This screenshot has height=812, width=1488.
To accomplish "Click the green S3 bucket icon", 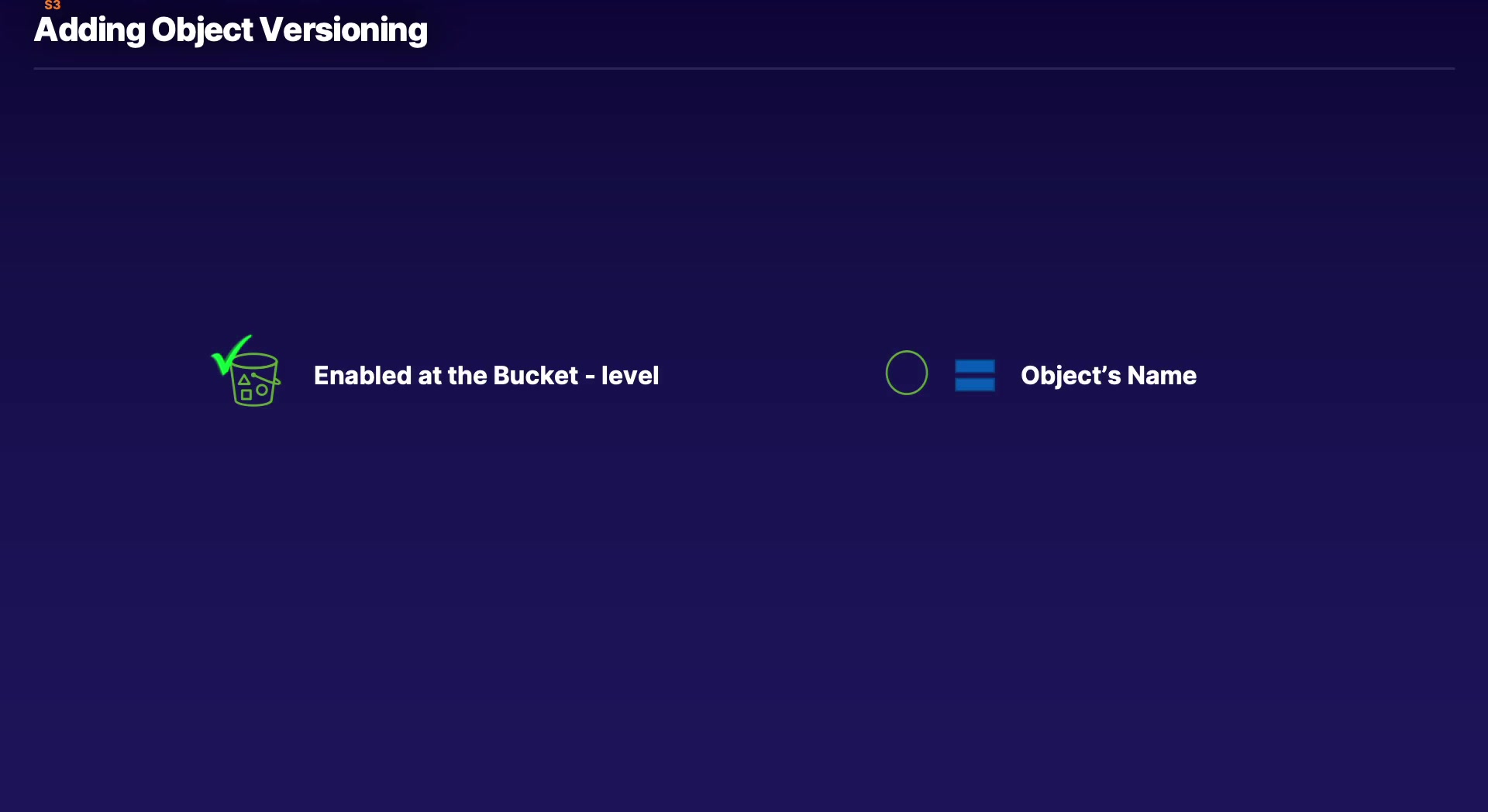I will 254,380.
